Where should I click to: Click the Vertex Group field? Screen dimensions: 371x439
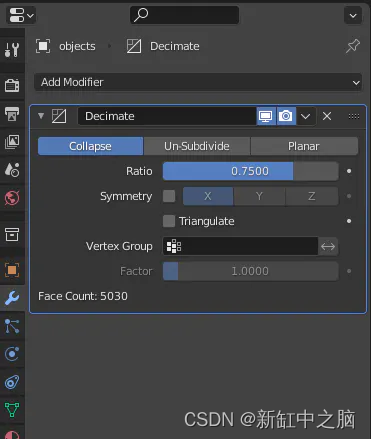tap(240, 246)
